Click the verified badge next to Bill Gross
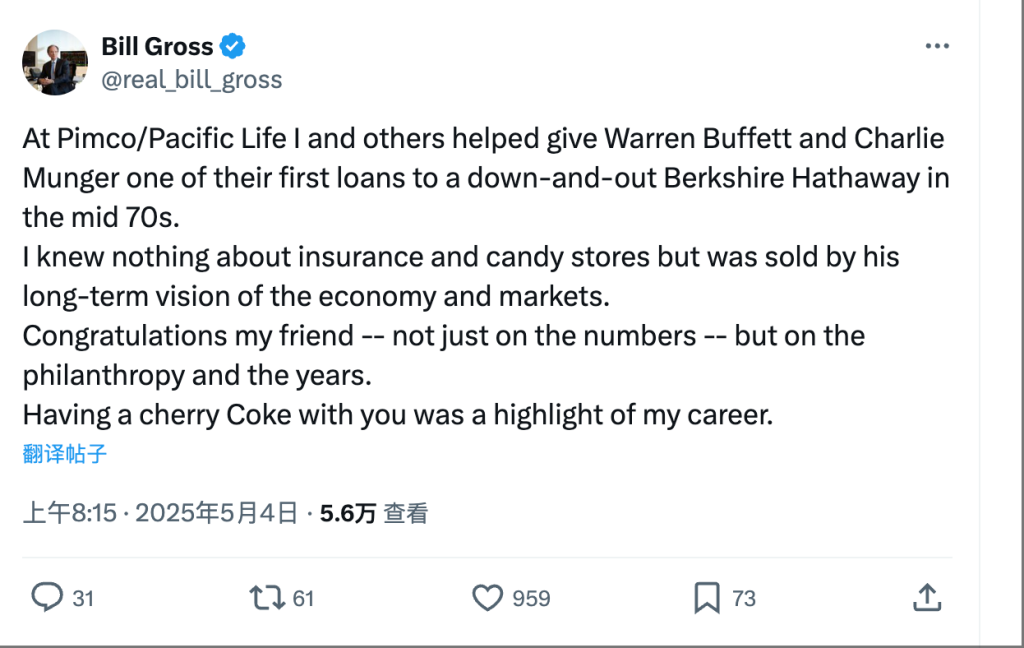 tap(232, 45)
